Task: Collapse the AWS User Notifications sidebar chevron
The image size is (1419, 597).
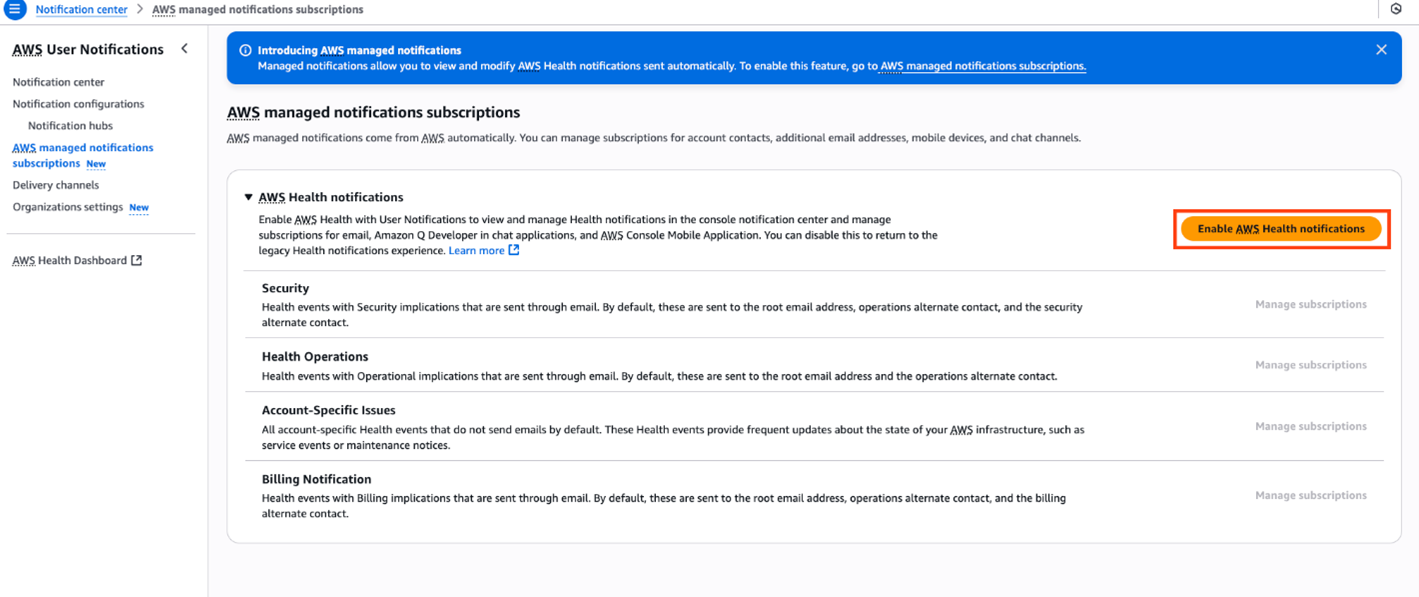Action: pos(184,48)
